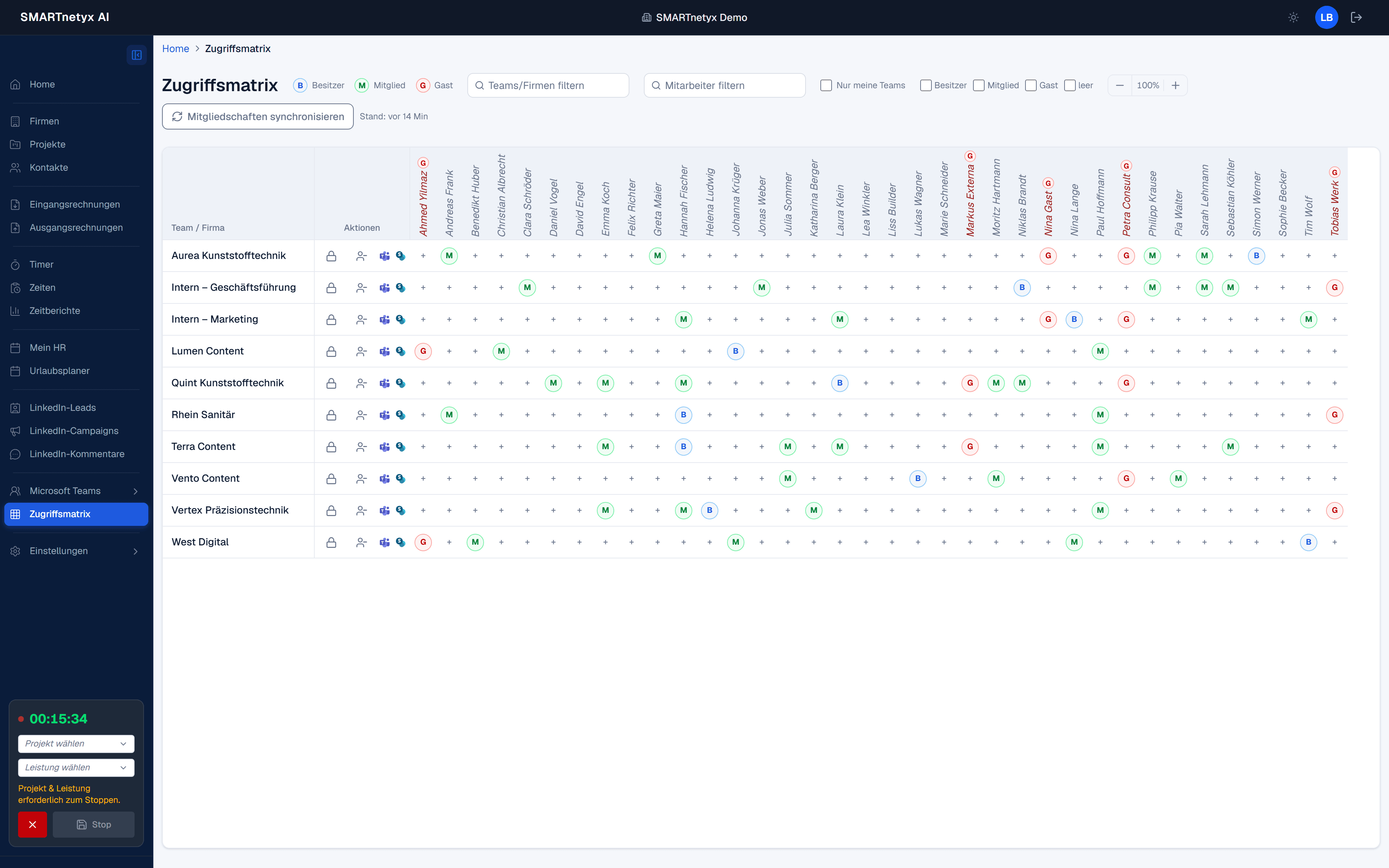The width and height of the screenshot is (1389, 868).
Task: Open Microsoft Teams icon for Terra Content
Action: click(385, 447)
